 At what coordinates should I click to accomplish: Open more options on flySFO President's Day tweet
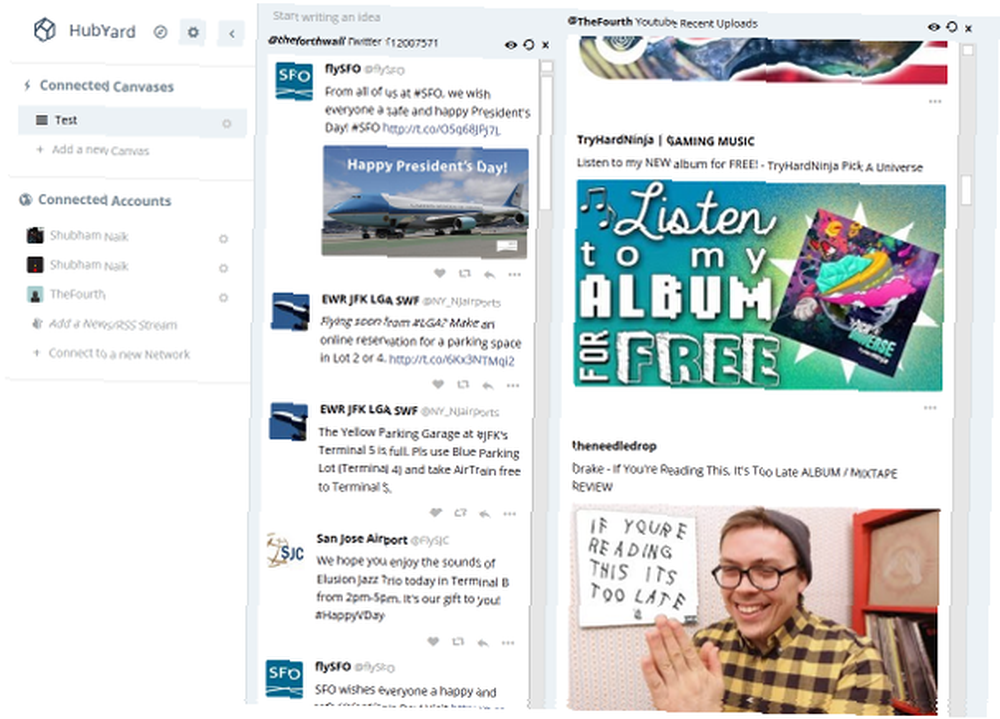pyautogui.click(x=514, y=275)
